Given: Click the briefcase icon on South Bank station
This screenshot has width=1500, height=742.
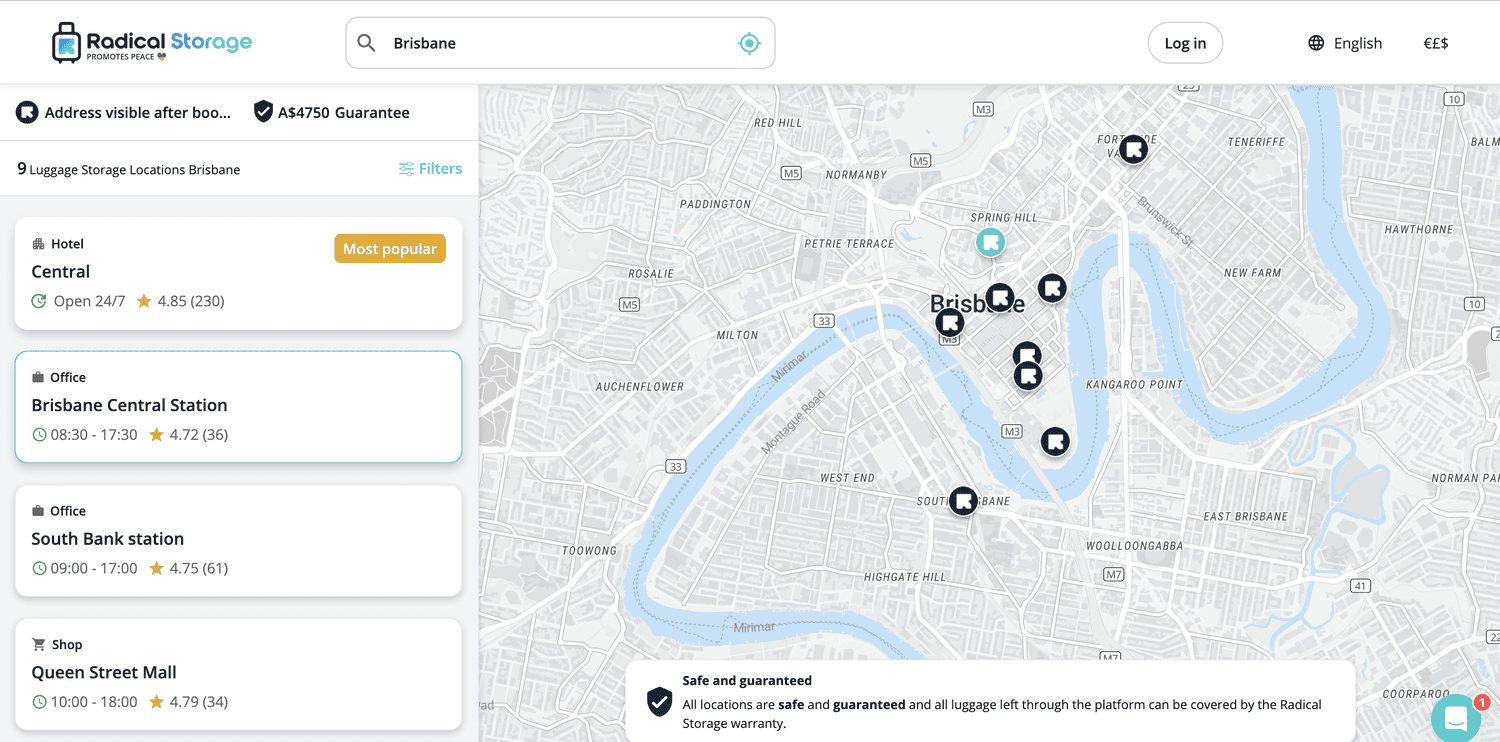Looking at the screenshot, I should pyautogui.click(x=38, y=511).
